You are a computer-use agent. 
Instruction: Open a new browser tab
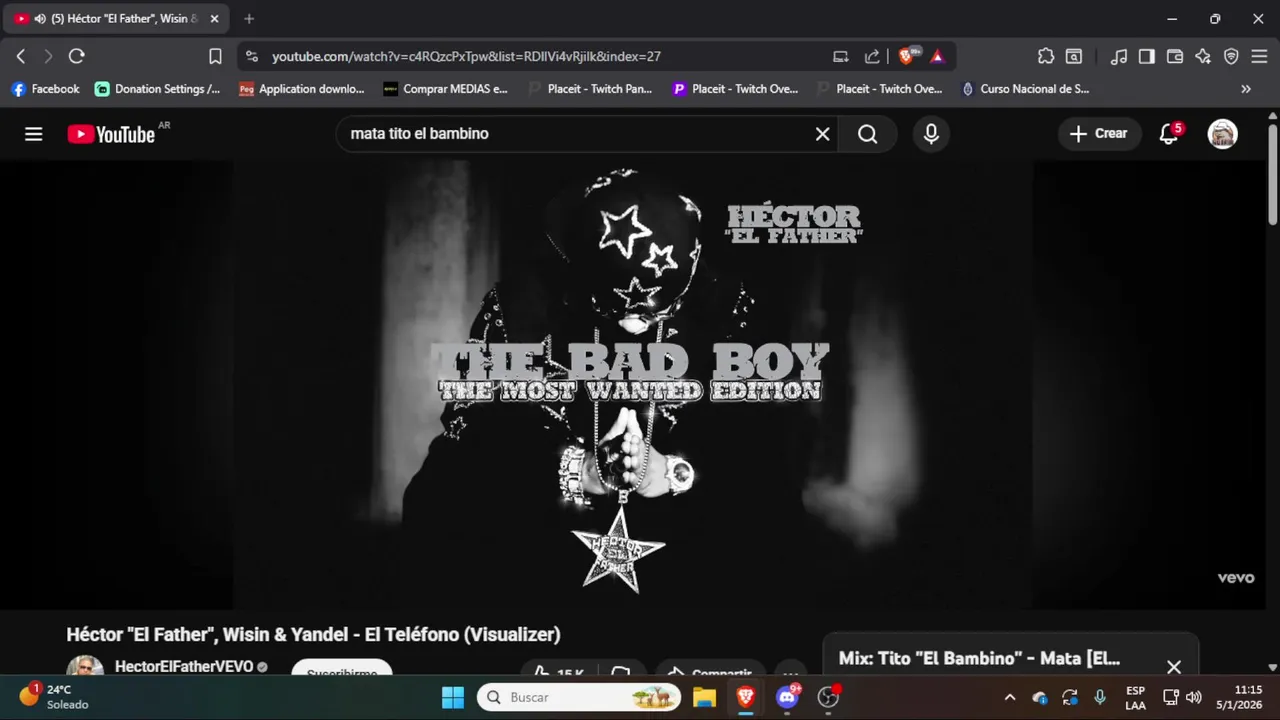pyautogui.click(x=249, y=19)
